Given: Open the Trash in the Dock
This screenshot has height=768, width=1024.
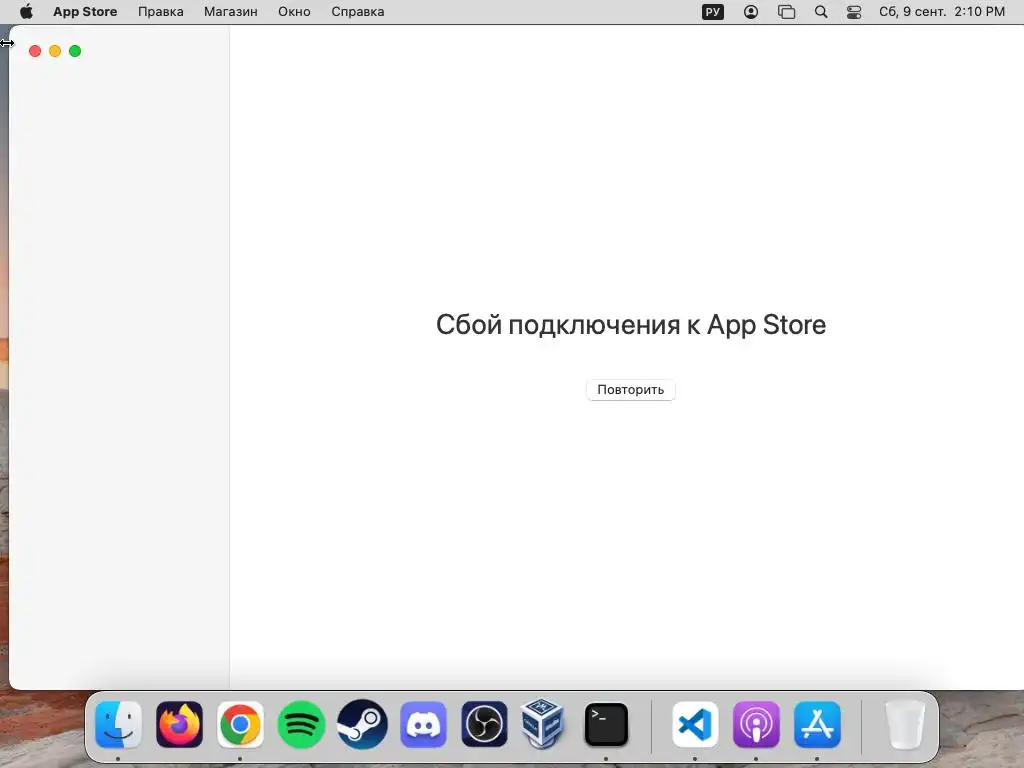Looking at the screenshot, I should (904, 725).
